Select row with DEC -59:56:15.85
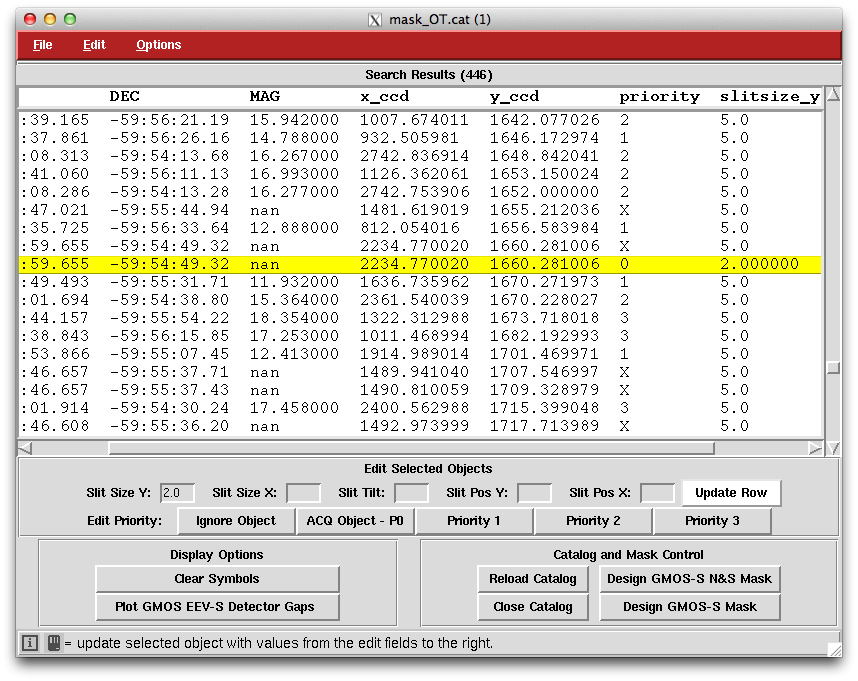 point(420,336)
